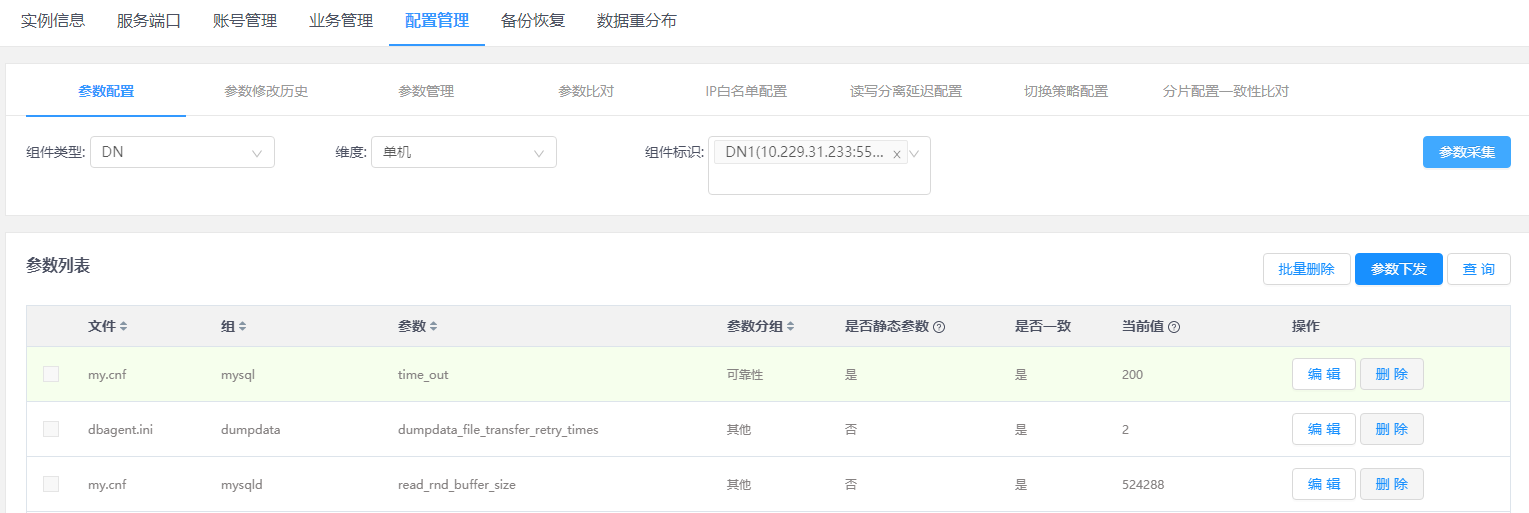Tick the checkbox for the time_out row

pyautogui.click(x=51, y=374)
